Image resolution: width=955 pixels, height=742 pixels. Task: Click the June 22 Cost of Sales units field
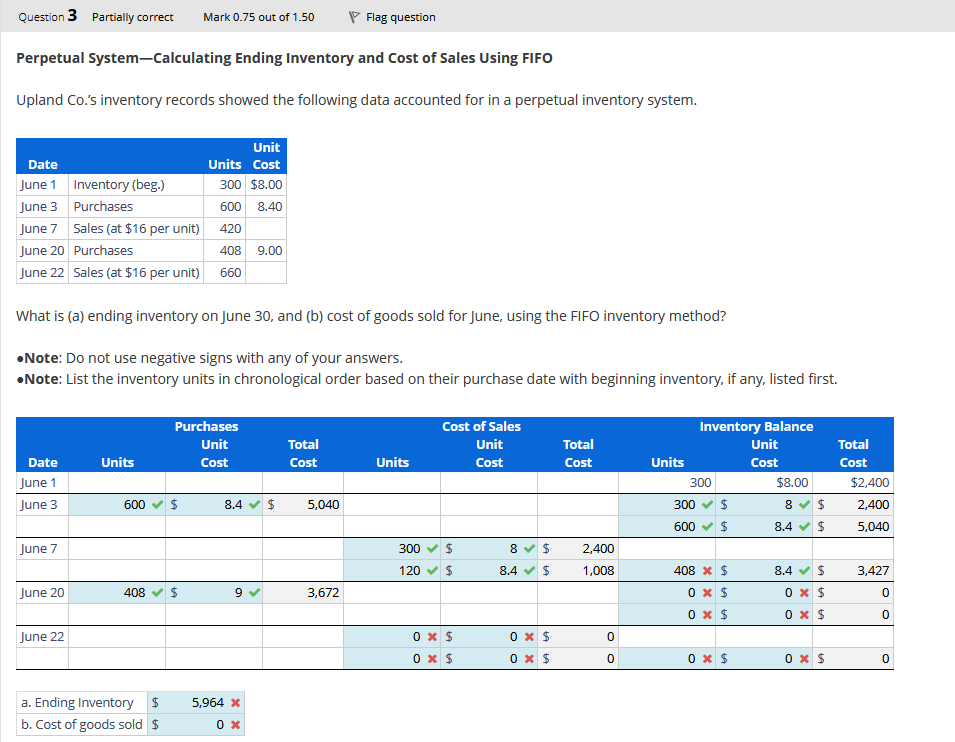(x=408, y=636)
